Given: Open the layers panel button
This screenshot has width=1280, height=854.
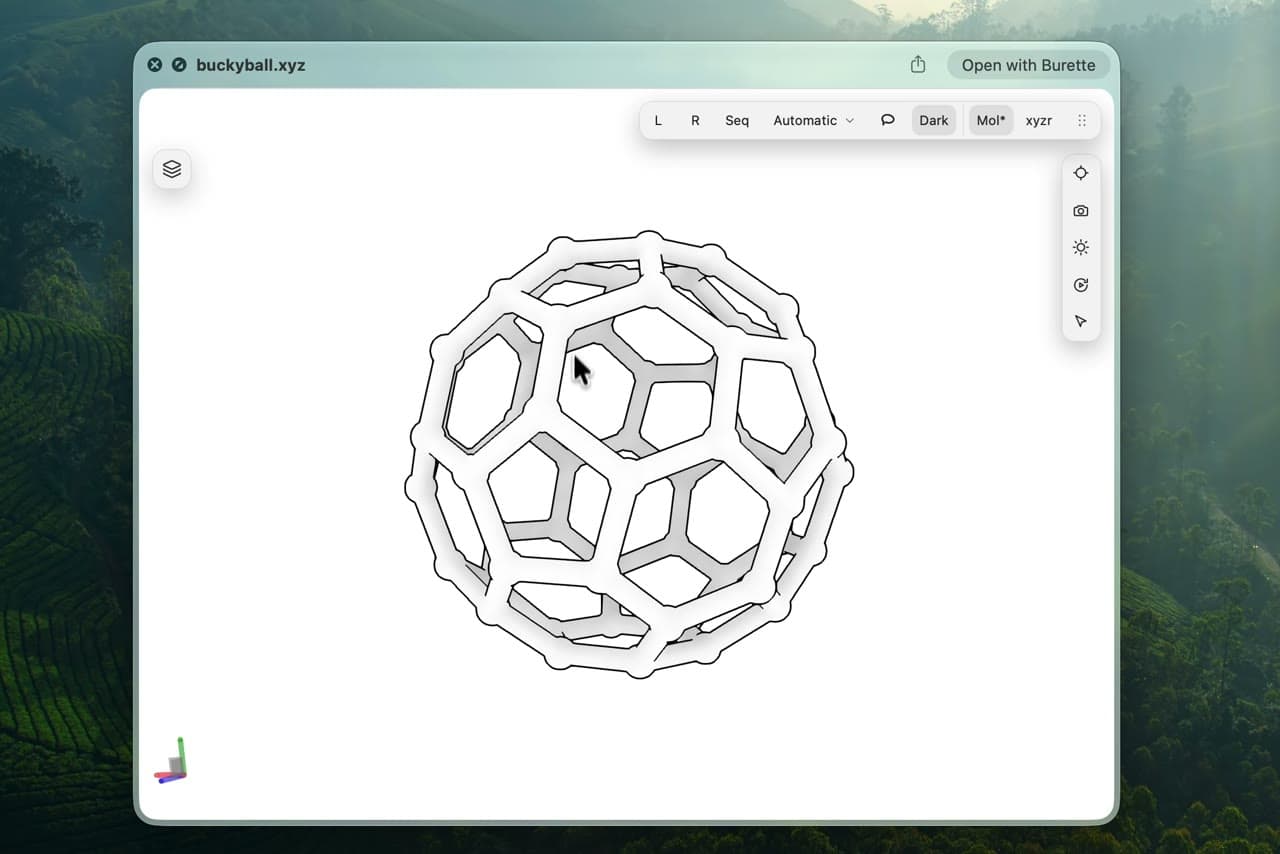Looking at the screenshot, I should (172, 169).
